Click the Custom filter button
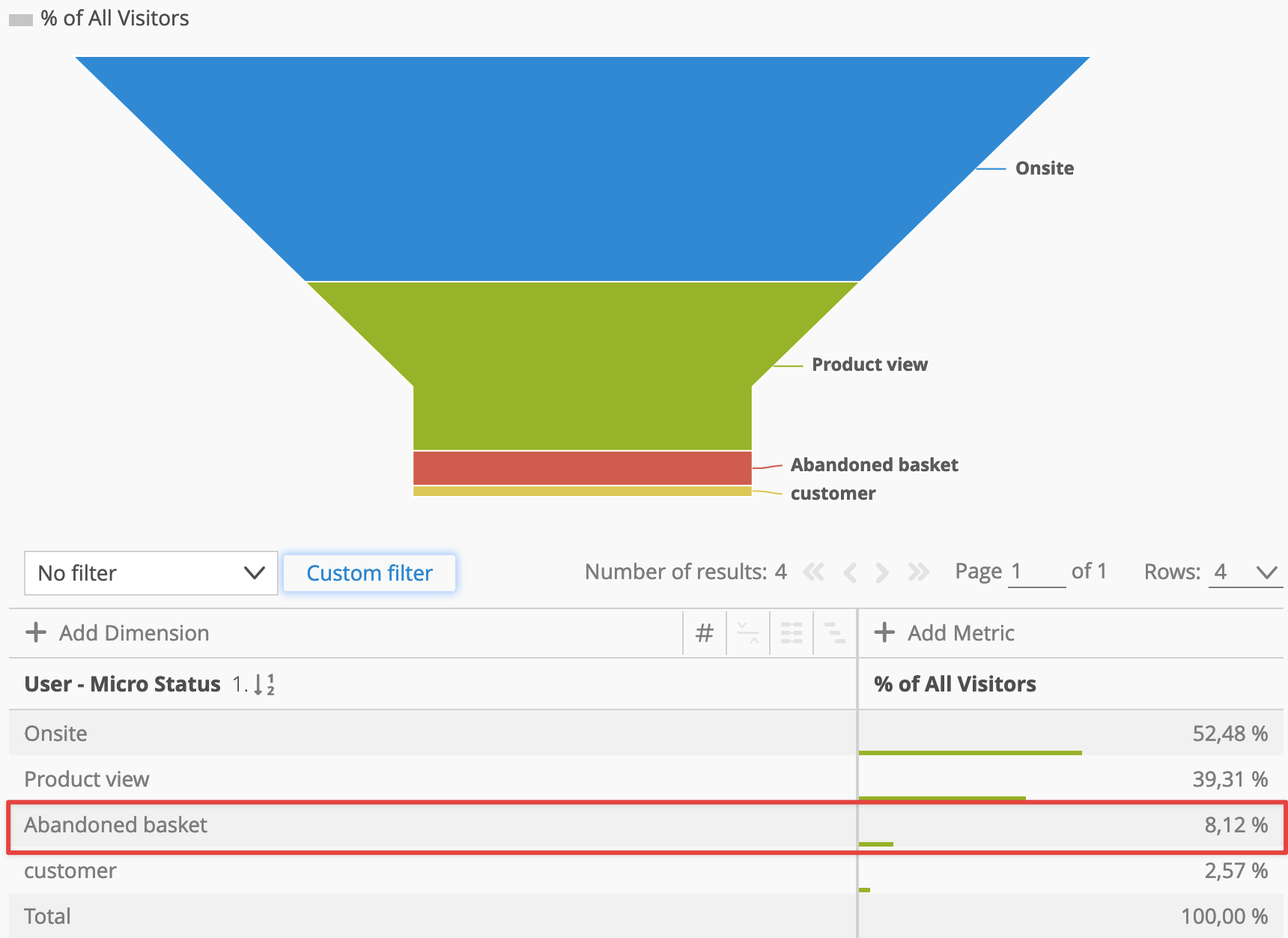 pos(369,573)
